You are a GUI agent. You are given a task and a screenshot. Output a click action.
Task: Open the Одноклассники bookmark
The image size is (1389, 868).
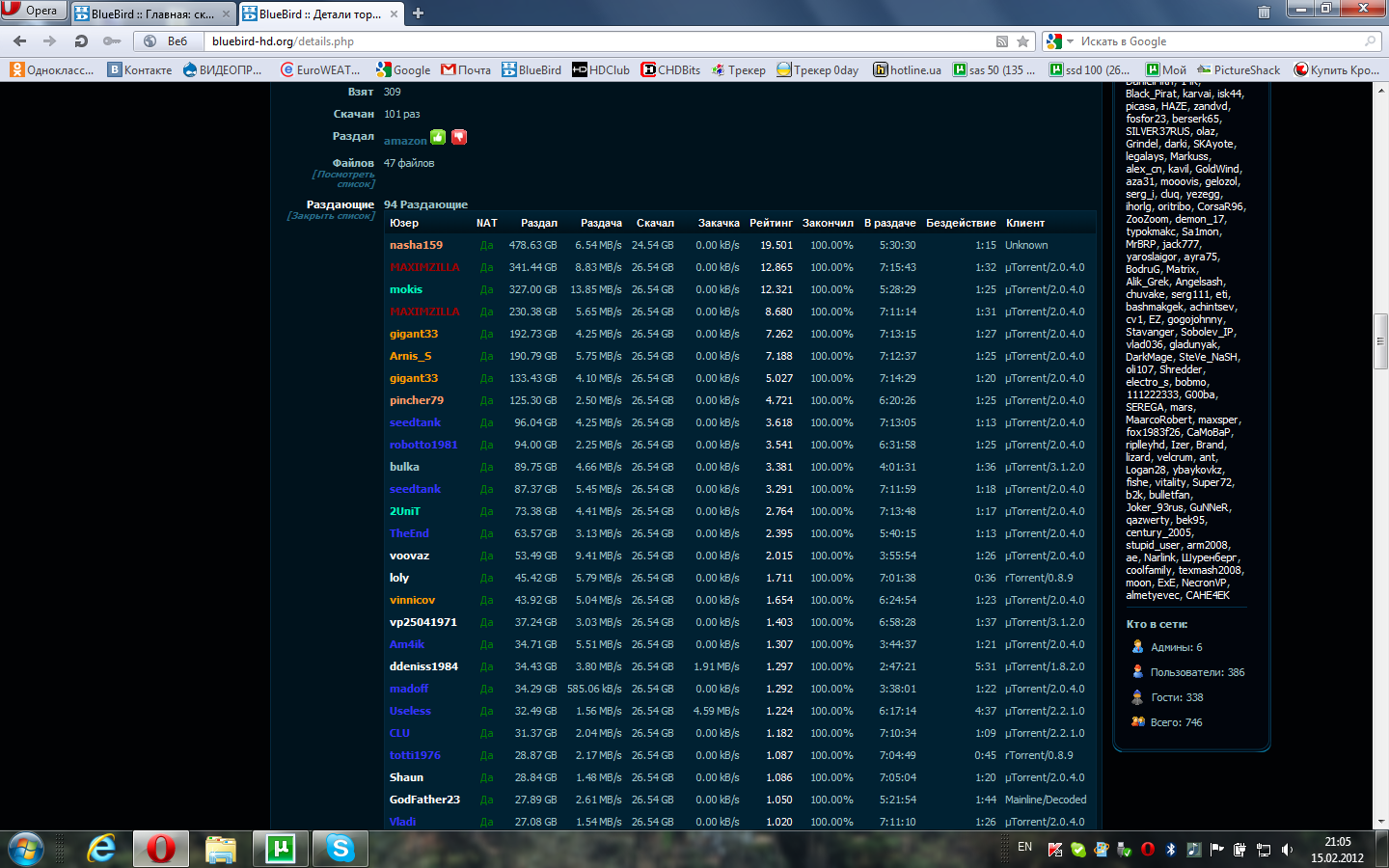(x=53, y=69)
